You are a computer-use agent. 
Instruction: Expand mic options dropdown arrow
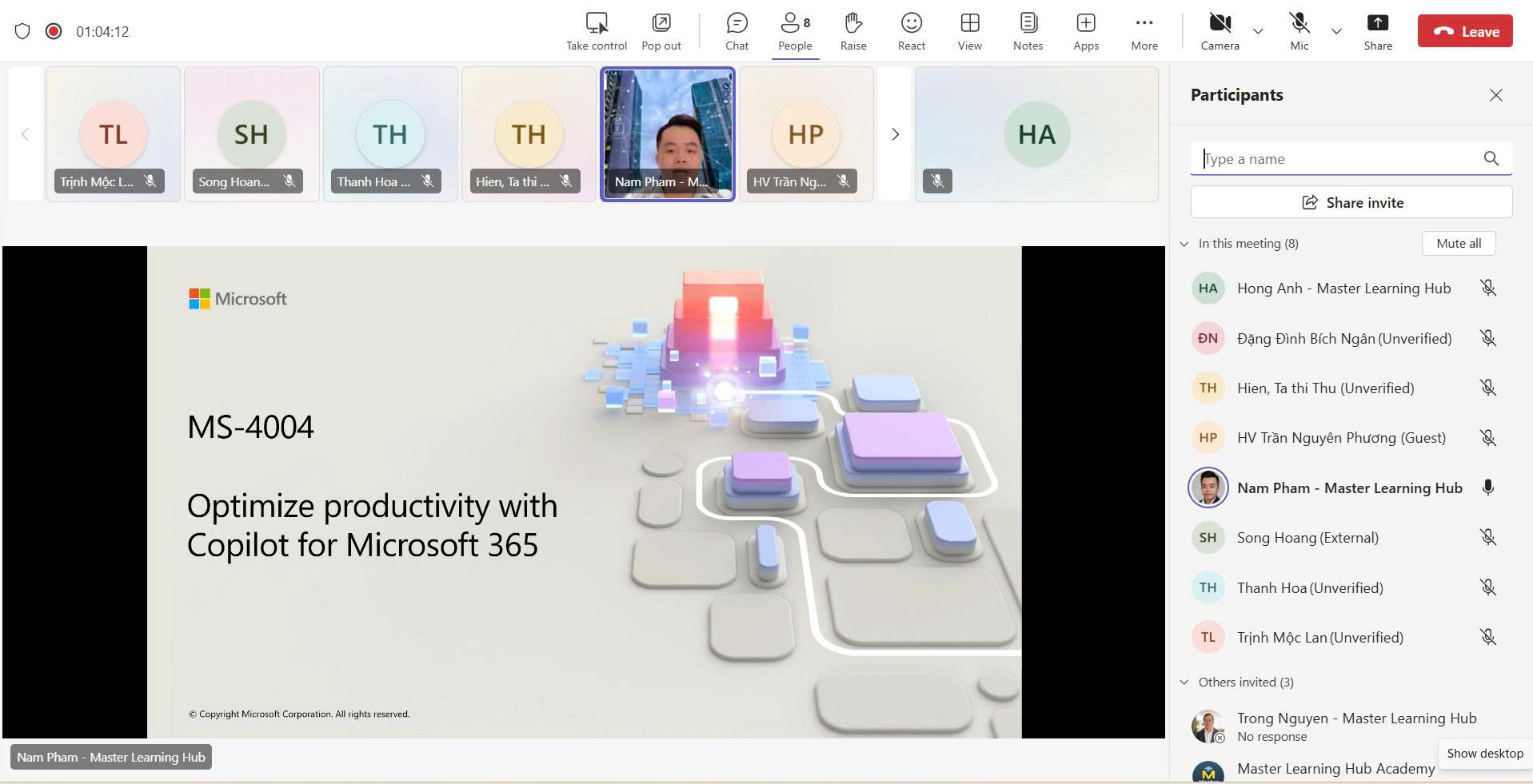coord(1336,32)
